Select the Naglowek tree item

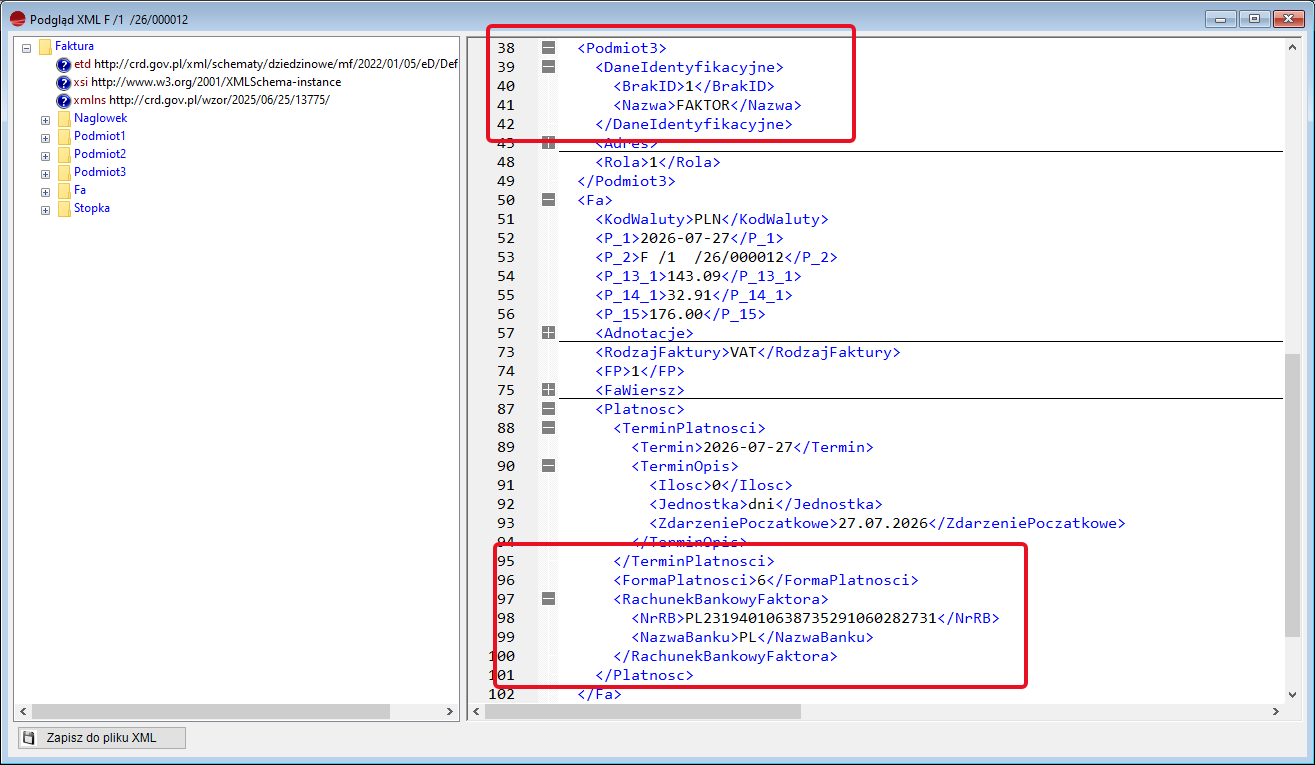coord(101,118)
